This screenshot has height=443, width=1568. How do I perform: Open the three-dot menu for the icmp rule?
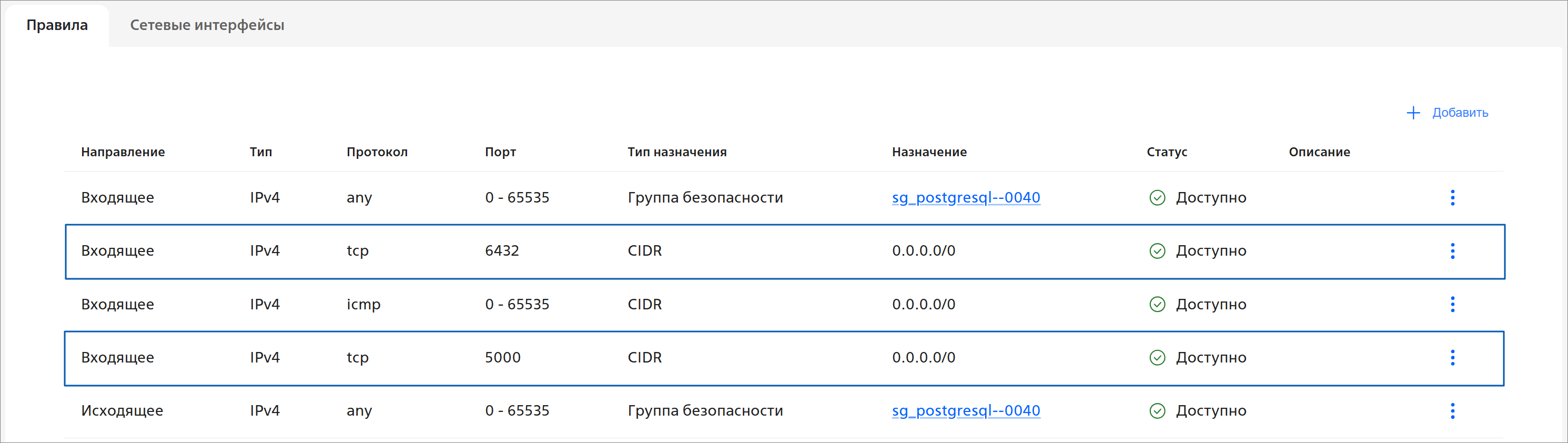coord(1452,304)
